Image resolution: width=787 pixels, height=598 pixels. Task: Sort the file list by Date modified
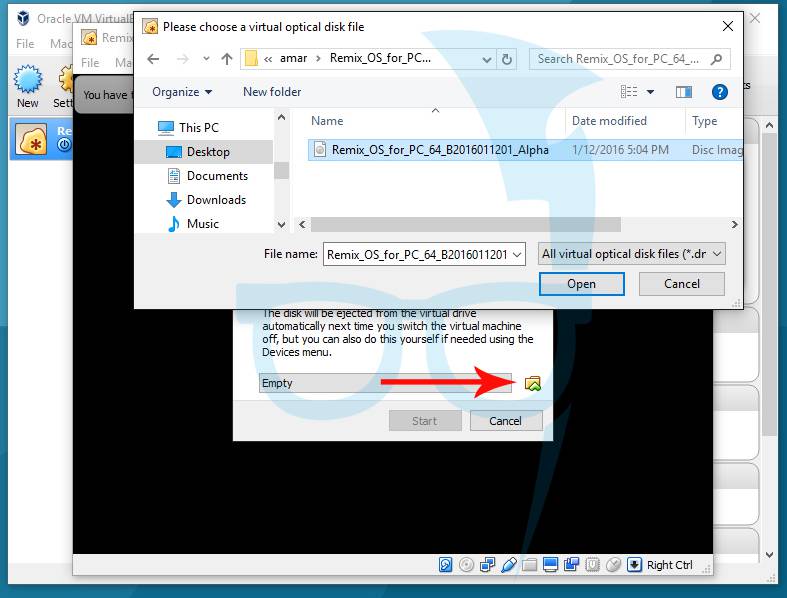click(609, 121)
